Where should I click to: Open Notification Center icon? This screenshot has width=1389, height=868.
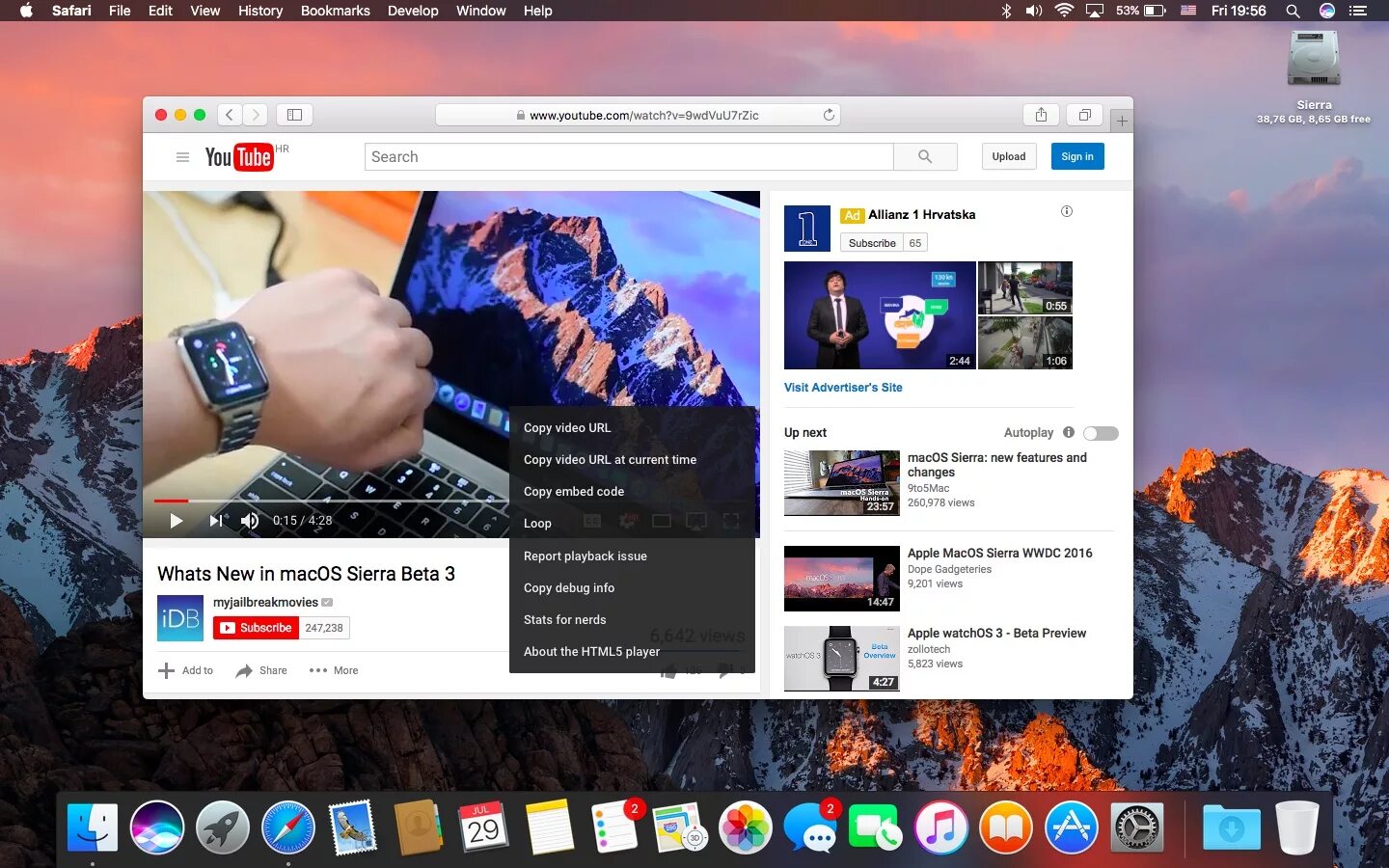point(1358,11)
